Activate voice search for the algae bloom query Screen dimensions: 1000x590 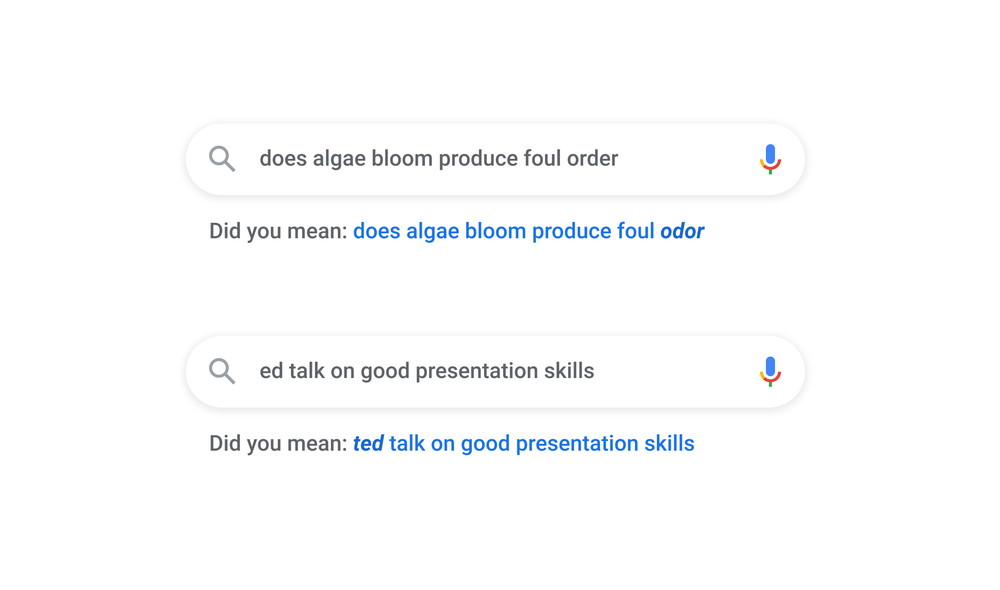coord(769,158)
